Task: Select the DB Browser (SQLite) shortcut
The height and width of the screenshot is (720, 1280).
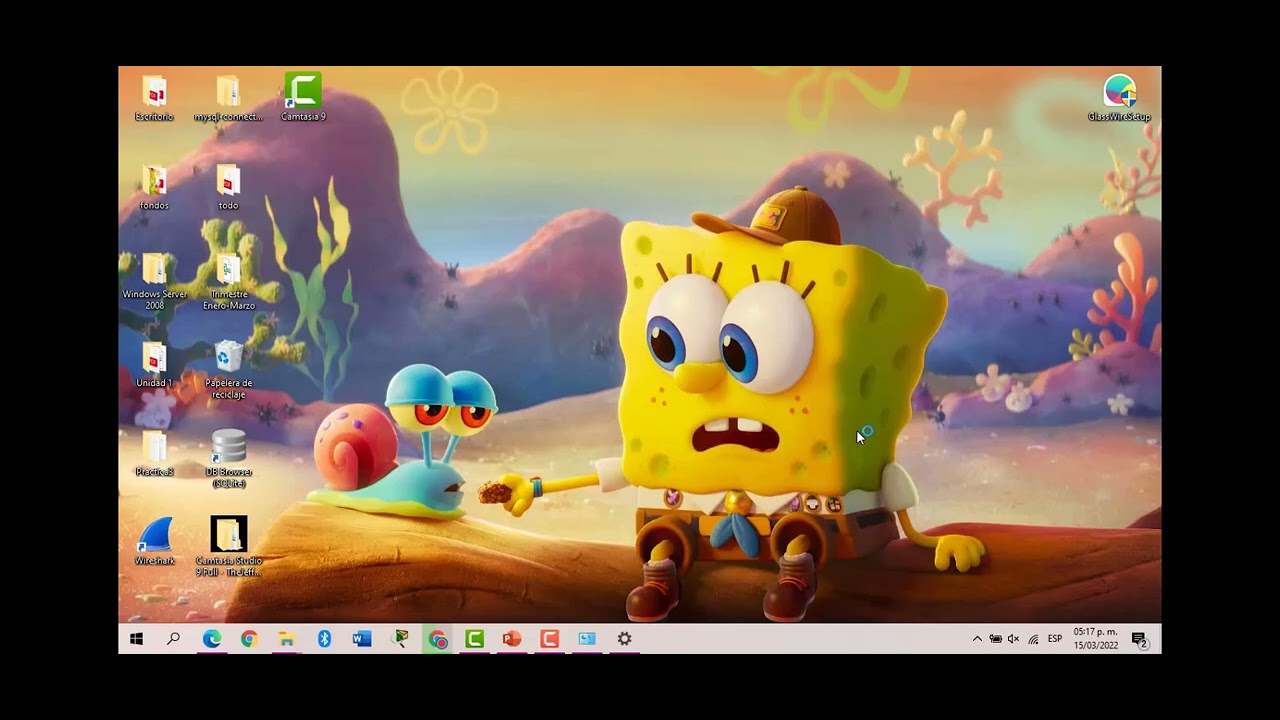Action: [228, 459]
